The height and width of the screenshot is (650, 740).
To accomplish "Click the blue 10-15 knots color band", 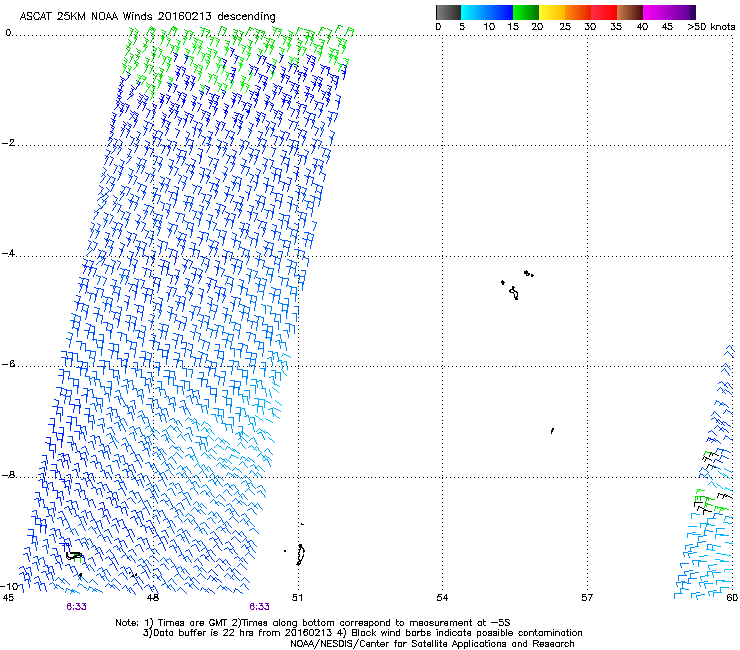I will point(500,12).
